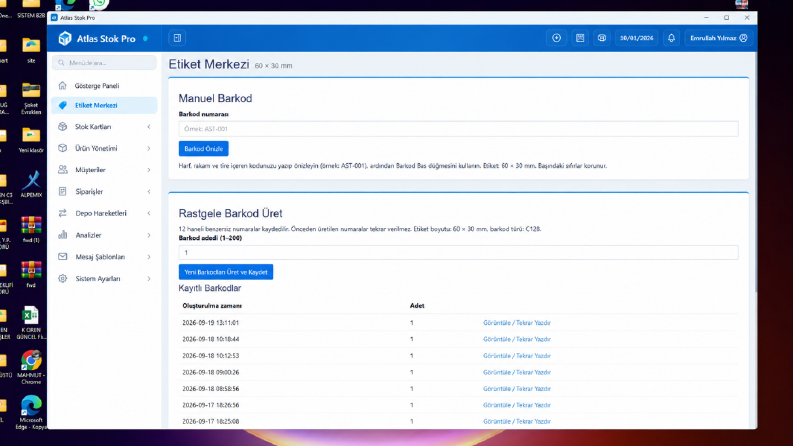
Task: Open the Stok Kartları menu label
Action: (93, 126)
